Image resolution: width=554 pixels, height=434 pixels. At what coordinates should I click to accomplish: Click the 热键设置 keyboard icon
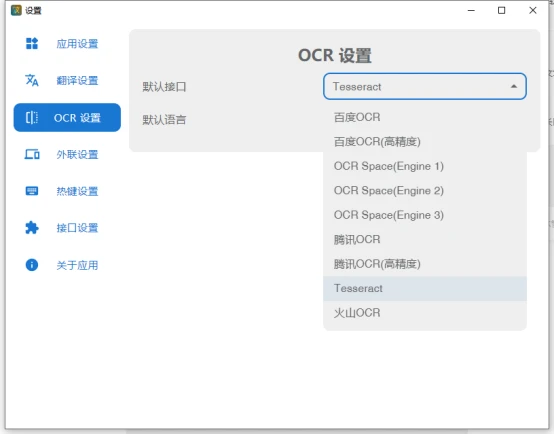click(32, 191)
